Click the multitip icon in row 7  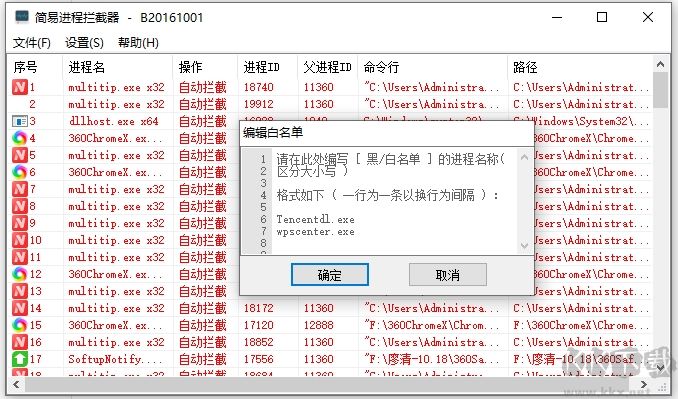tap(19, 189)
